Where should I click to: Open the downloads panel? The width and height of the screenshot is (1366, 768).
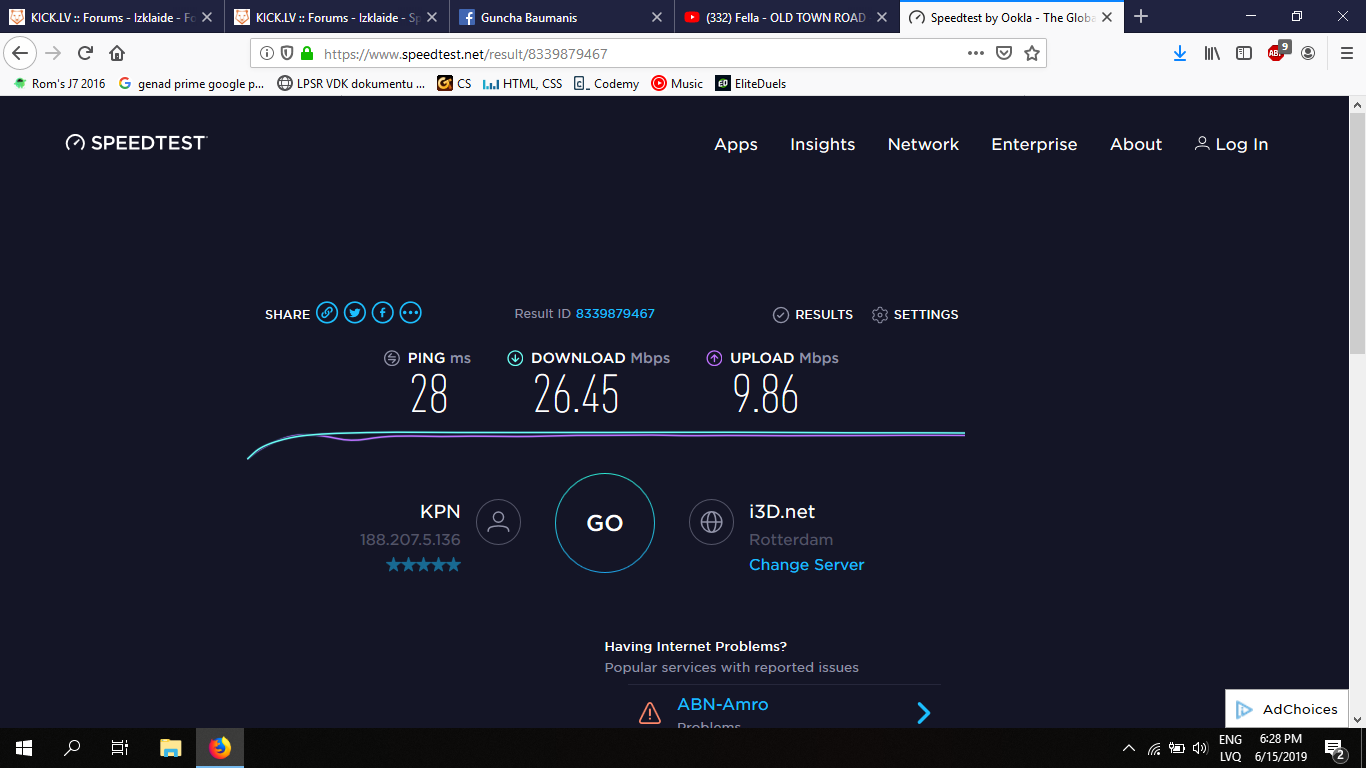pyautogui.click(x=1180, y=53)
